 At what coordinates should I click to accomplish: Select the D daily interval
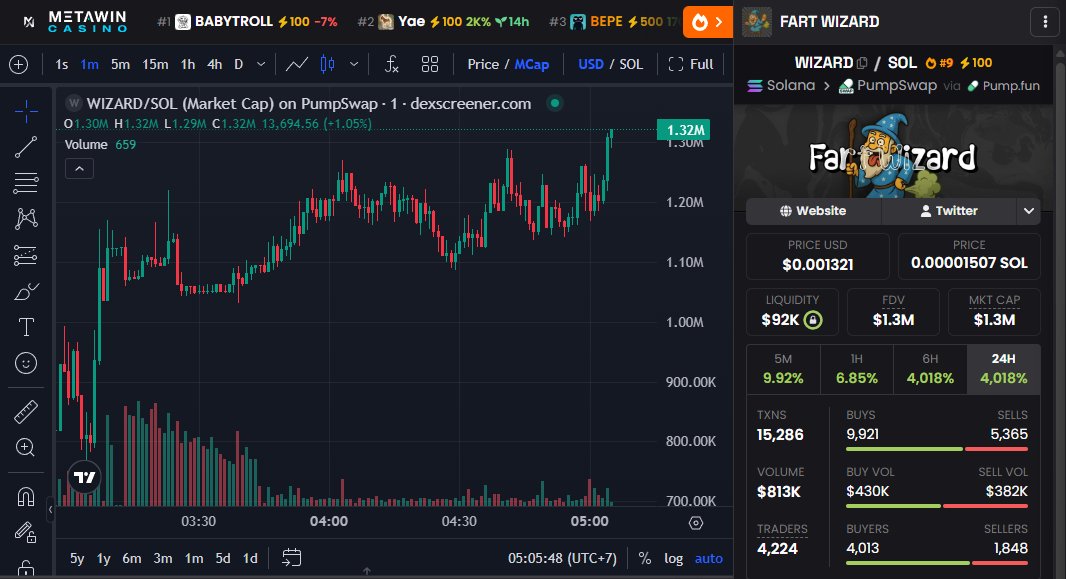(x=239, y=65)
